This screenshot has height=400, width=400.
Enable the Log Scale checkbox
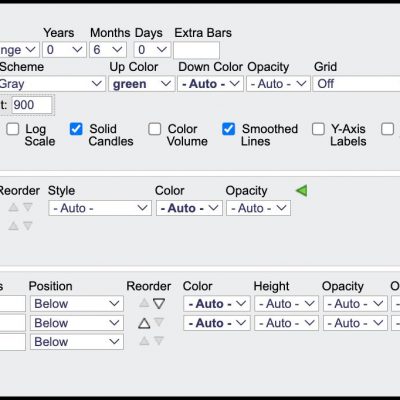13,129
